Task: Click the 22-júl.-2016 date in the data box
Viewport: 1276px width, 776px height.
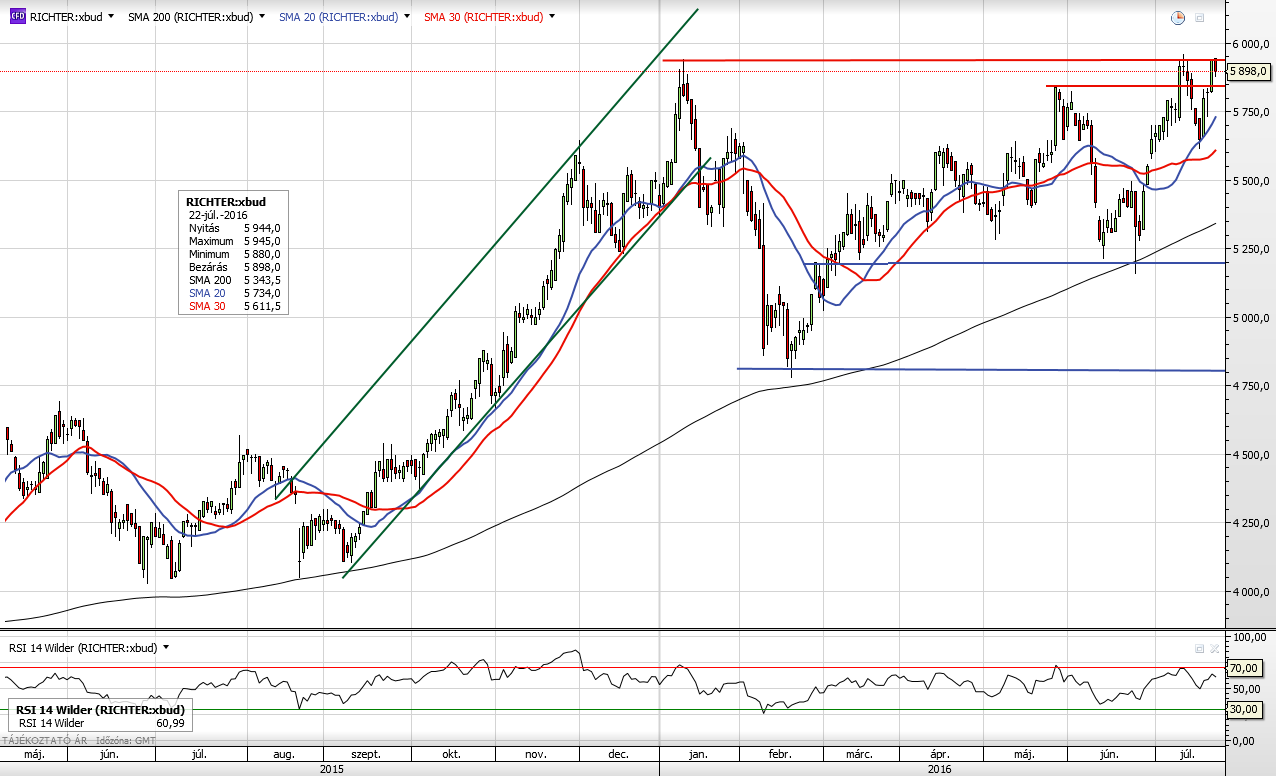Action: tap(218, 215)
